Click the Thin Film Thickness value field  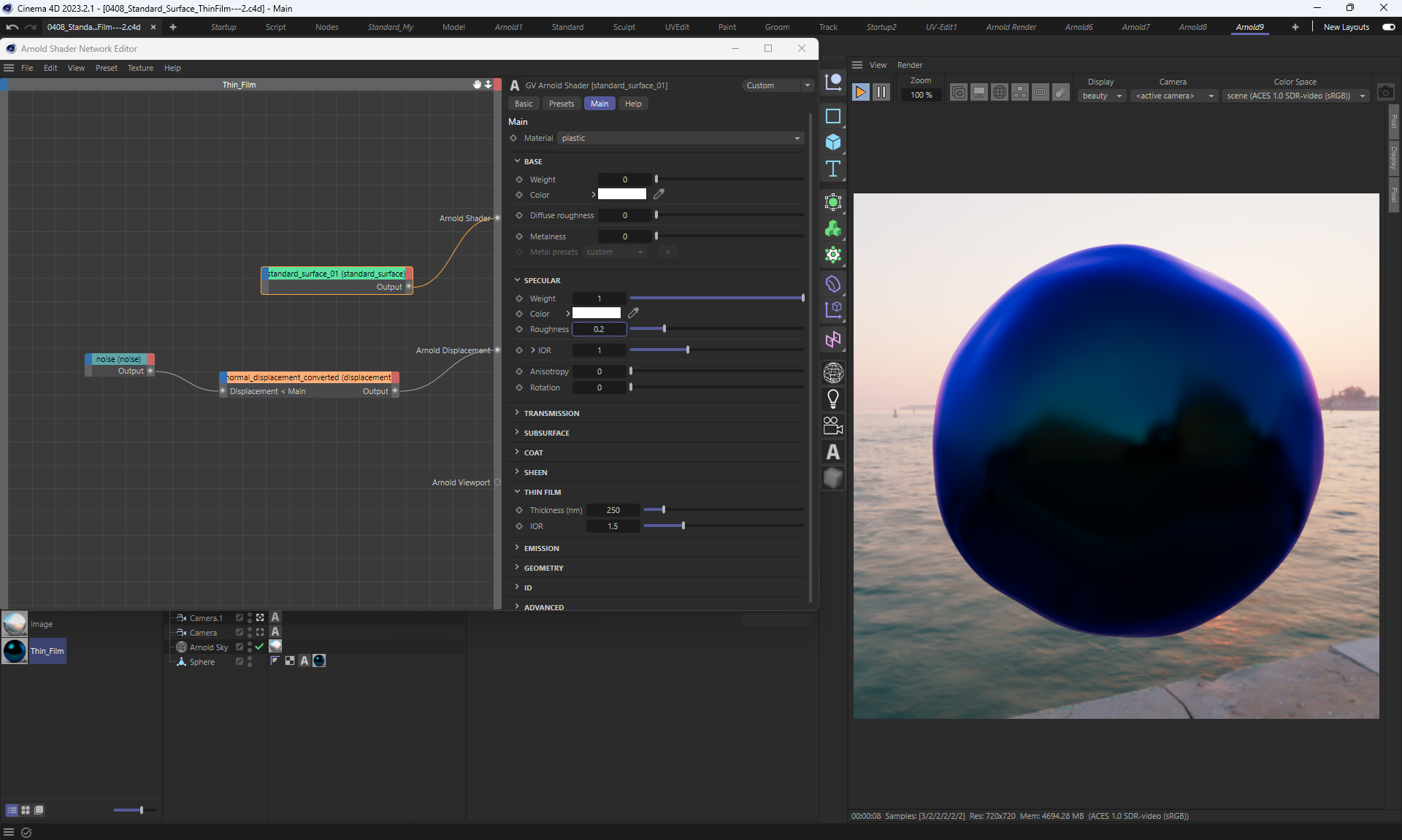coord(613,510)
